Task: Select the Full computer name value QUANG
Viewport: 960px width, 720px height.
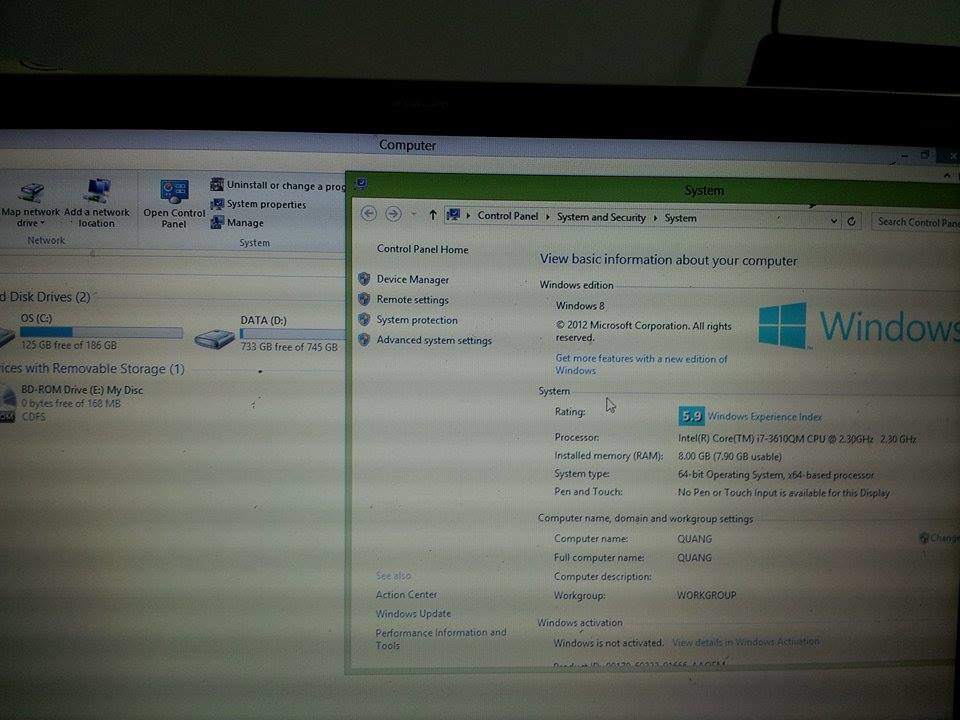Action: click(x=694, y=558)
